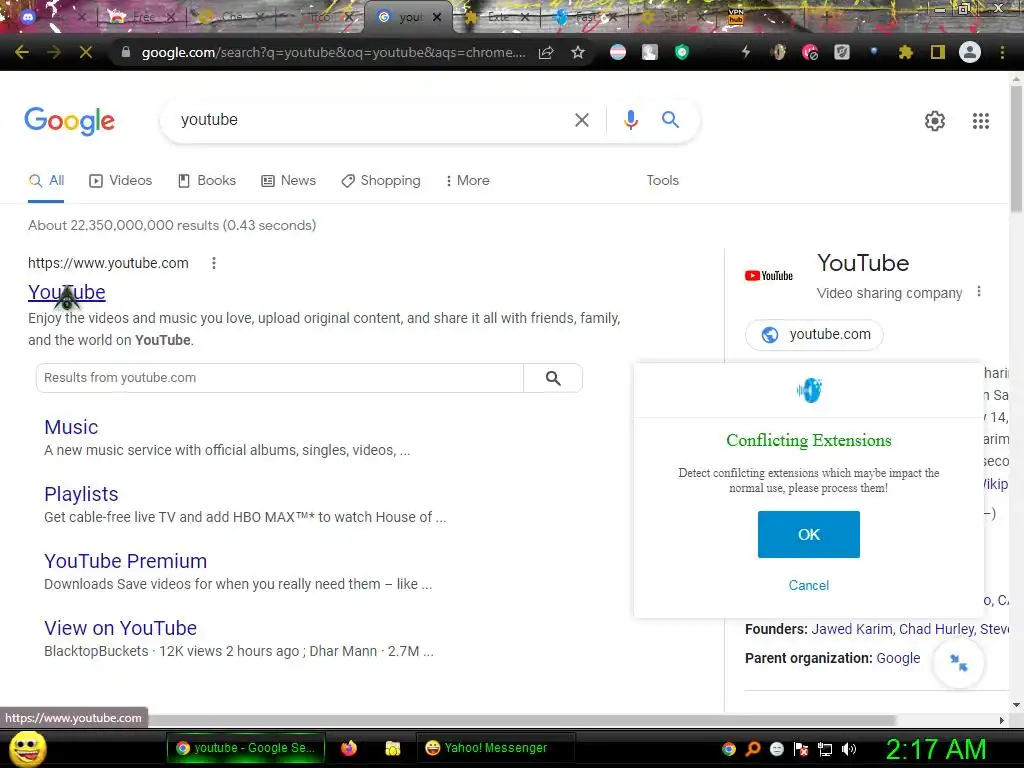
Task: Go back using the browser back arrow
Action: [22, 52]
